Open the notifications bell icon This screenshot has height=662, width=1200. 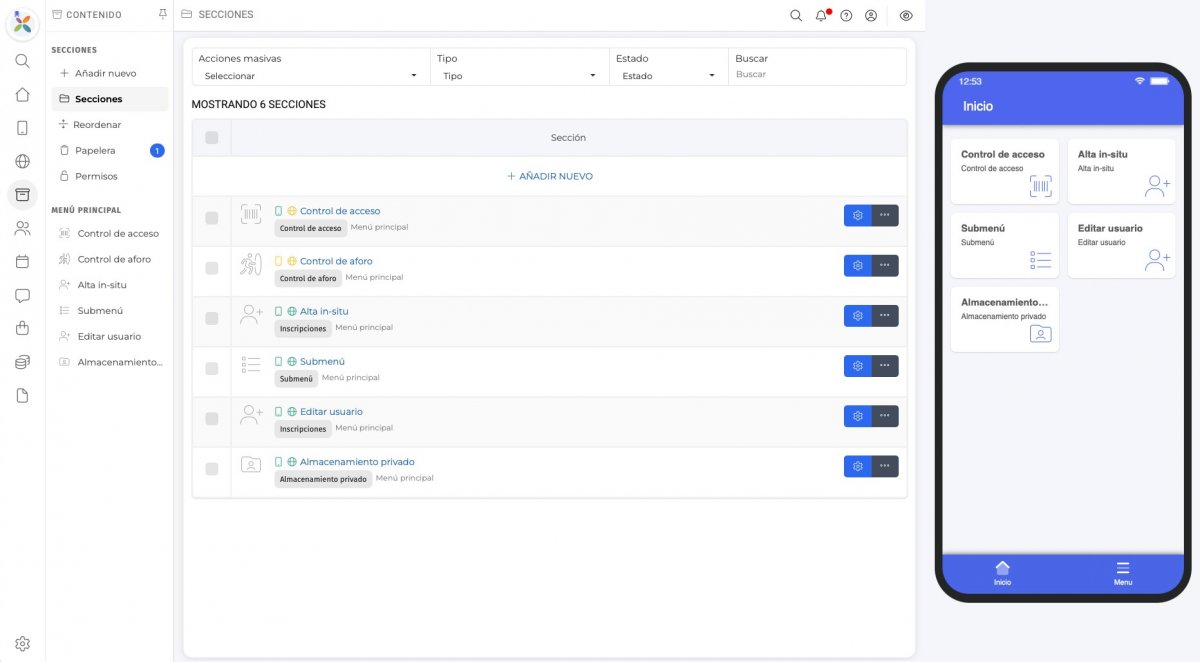821,15
